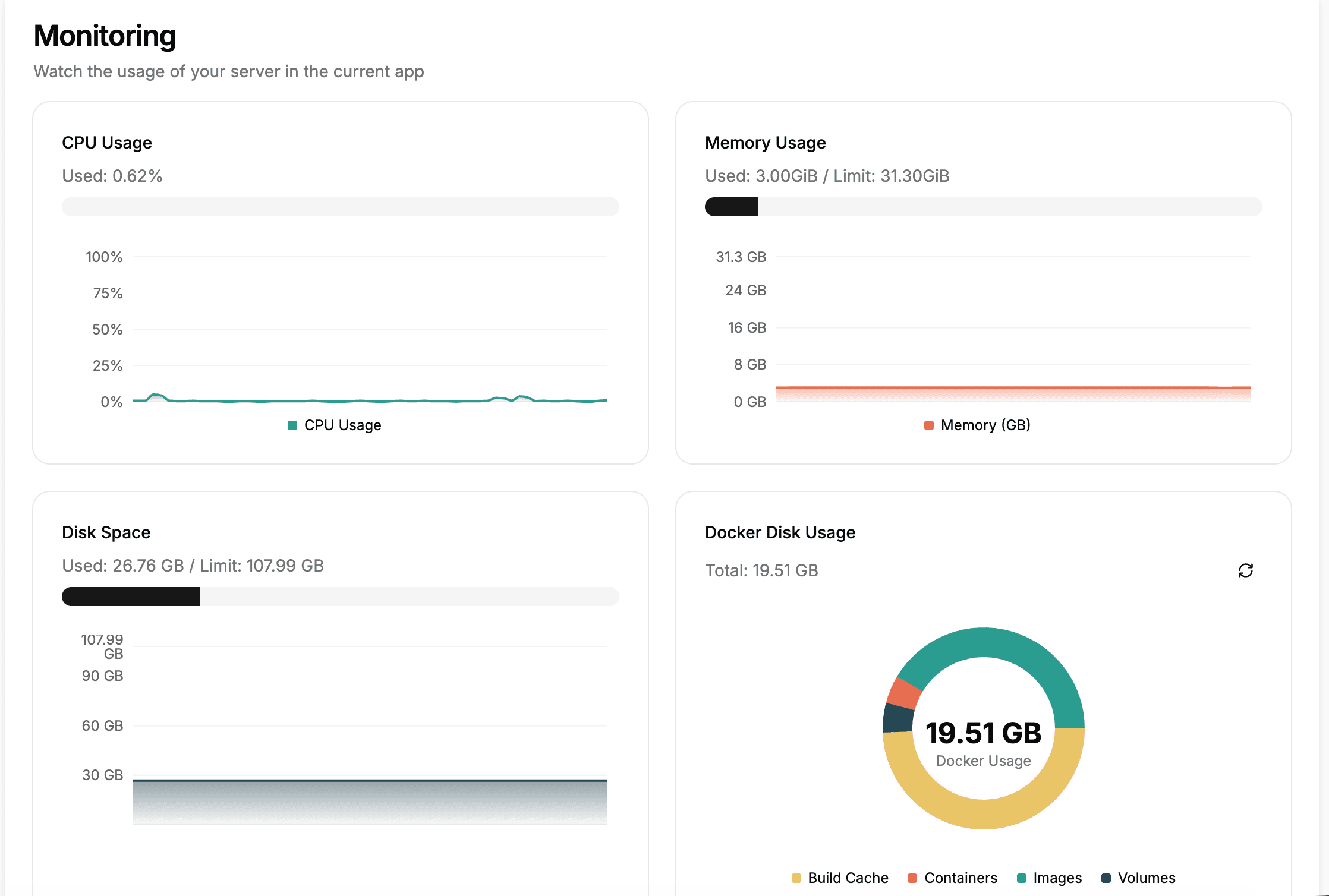Click the '107.99 GB' disk axis label
The width and height of the screenshot is (1329, 896).
pos(102,646)
